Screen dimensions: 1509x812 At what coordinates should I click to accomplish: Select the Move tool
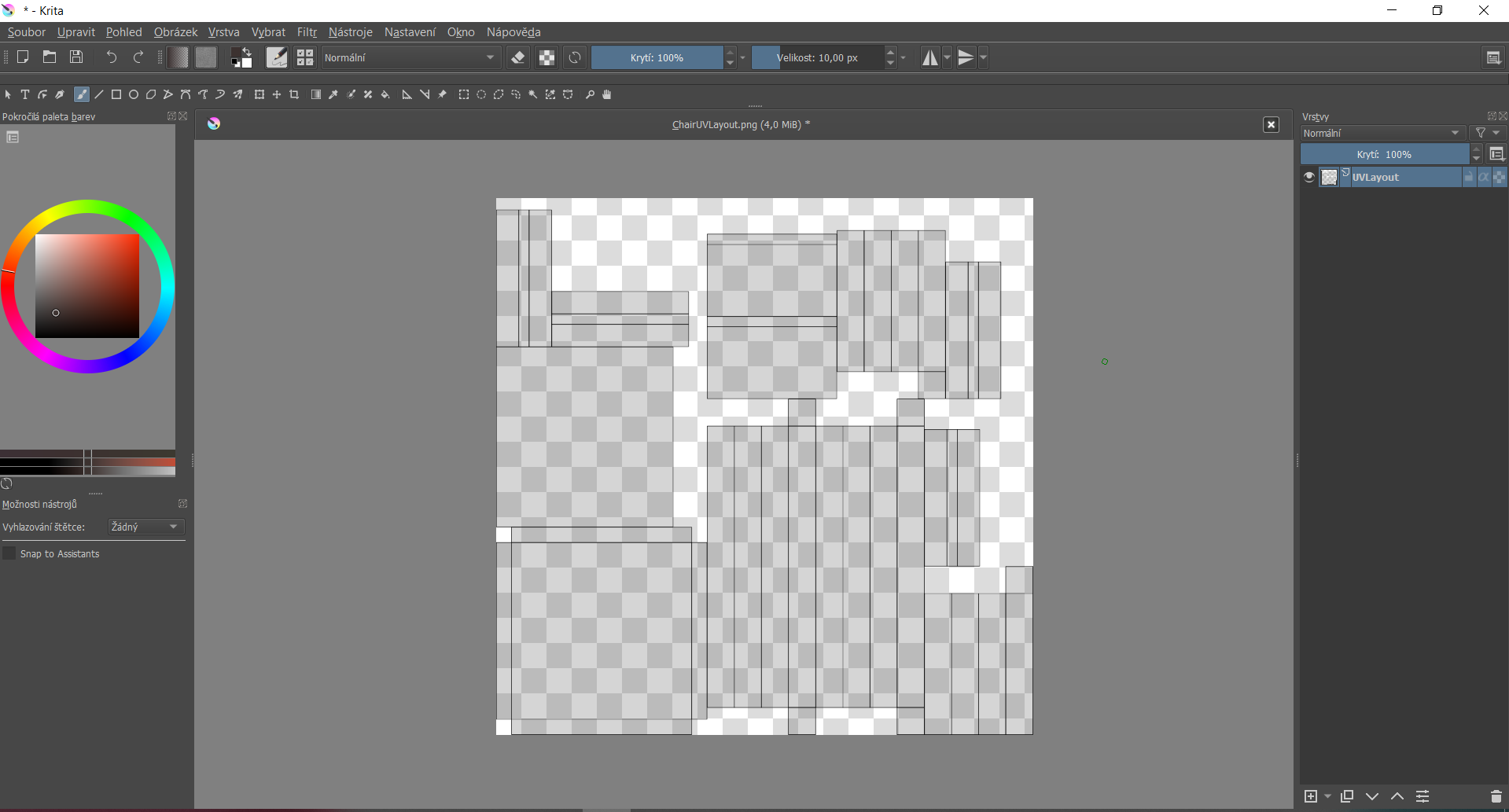pyautogui.click(x=277, y=94)
